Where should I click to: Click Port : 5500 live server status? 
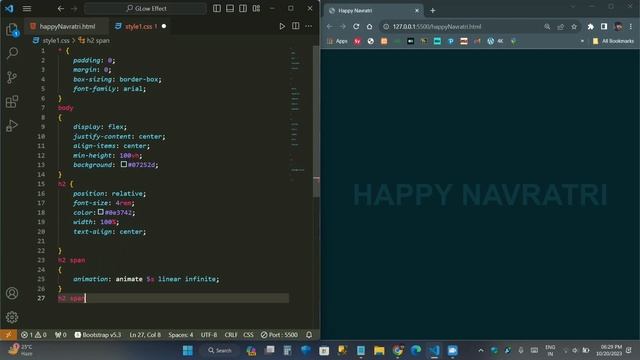point(280,335)
